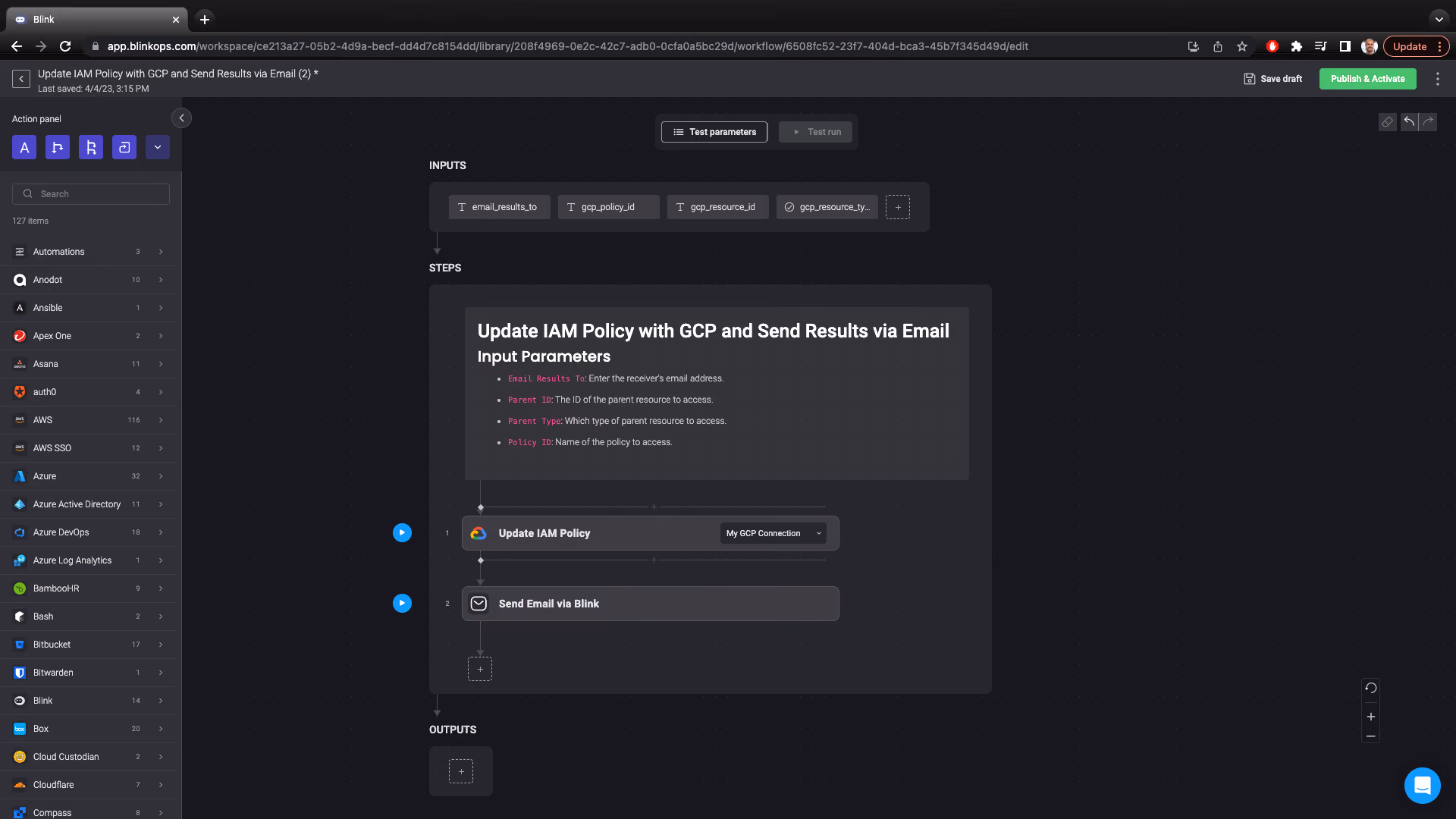The width and height of the screenshot is (1456, 819).
Task: Select the email_results_to input
Action: click(499, 207)
